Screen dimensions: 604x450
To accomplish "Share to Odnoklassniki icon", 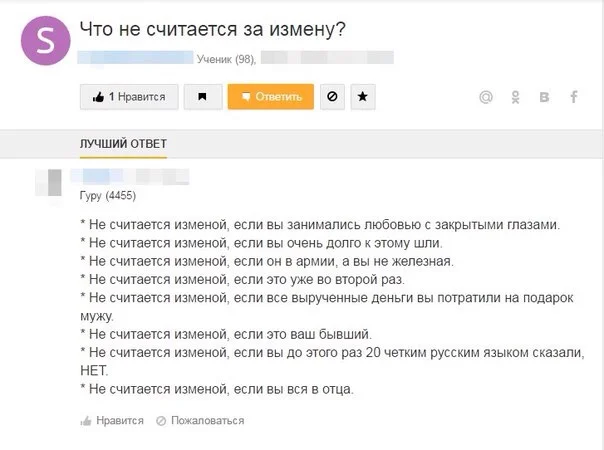I will [x=515, y=97].
